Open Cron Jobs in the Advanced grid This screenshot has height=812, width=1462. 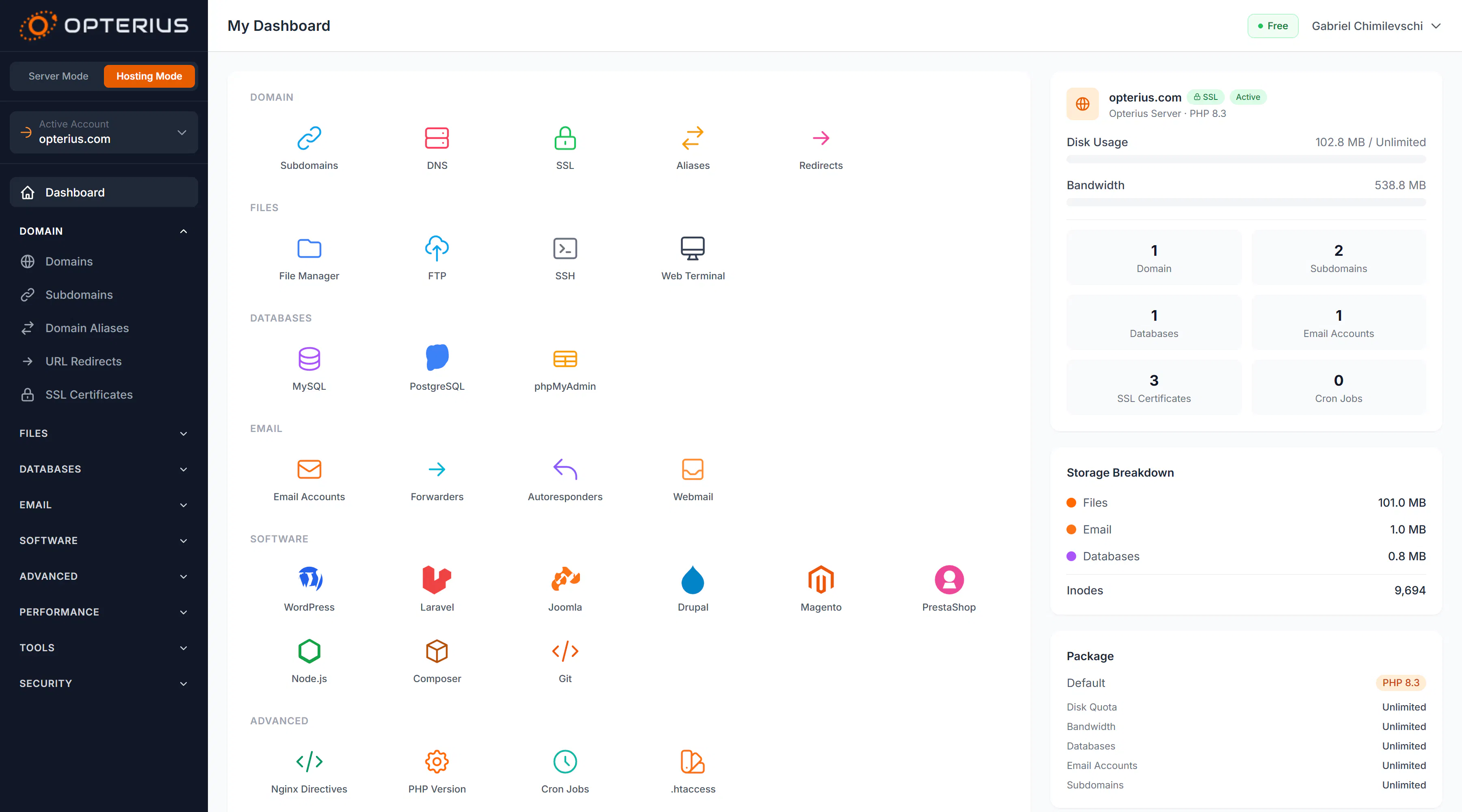(x=565, y=762)
